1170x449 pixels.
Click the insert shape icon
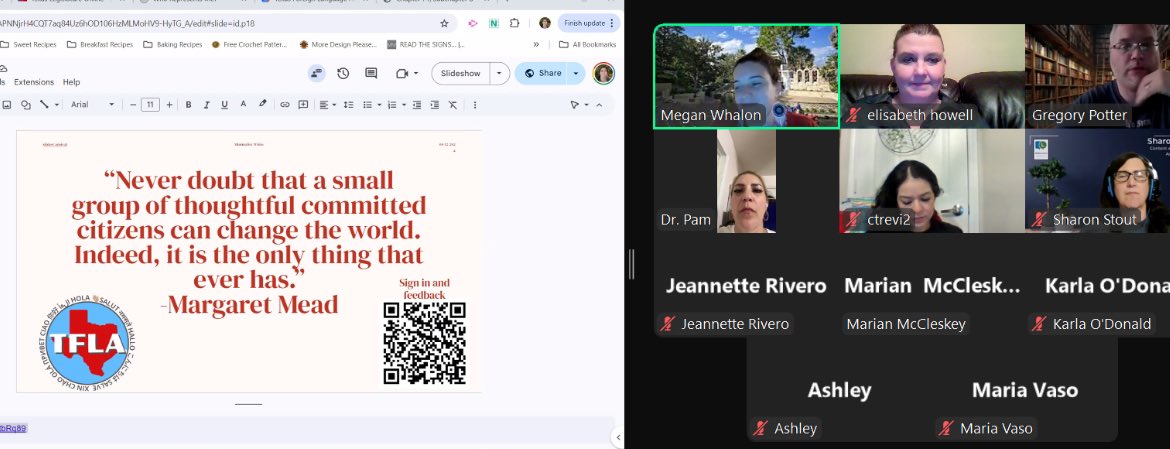point(26,105)
